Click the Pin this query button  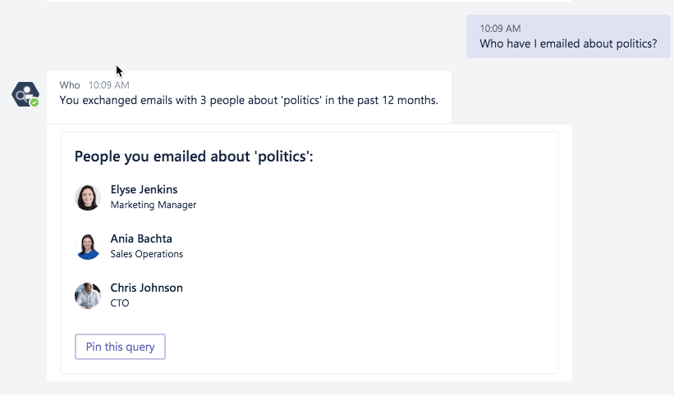(120, 346)
